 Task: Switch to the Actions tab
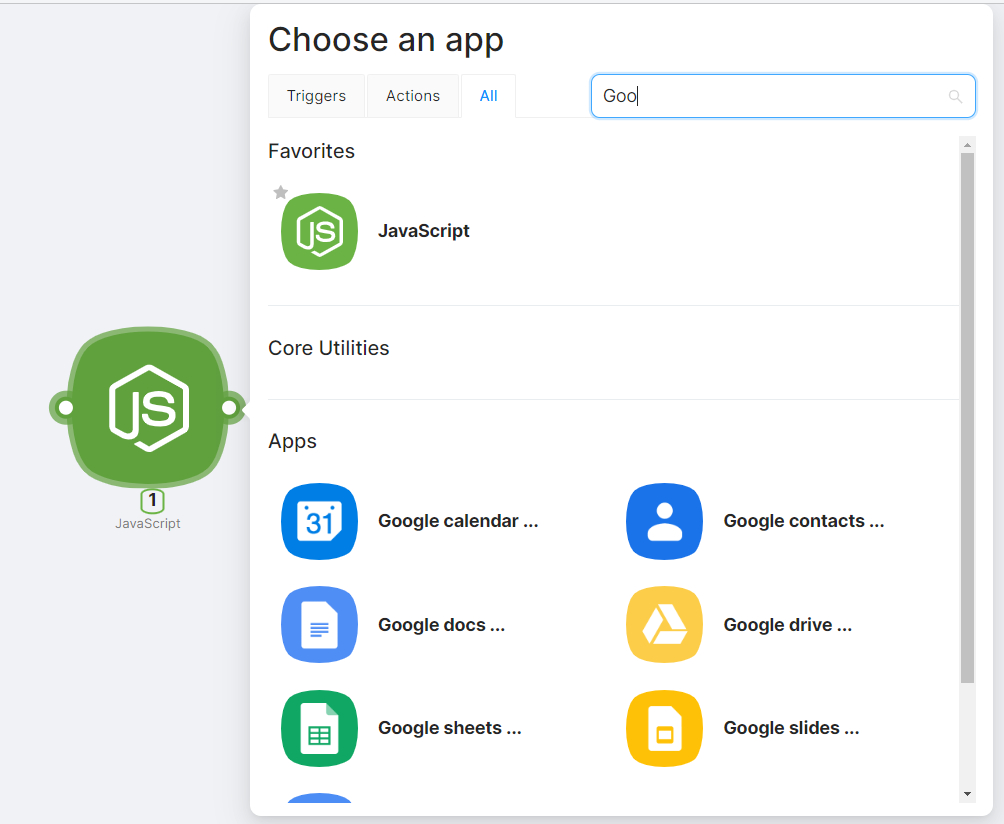coord(413,96)
